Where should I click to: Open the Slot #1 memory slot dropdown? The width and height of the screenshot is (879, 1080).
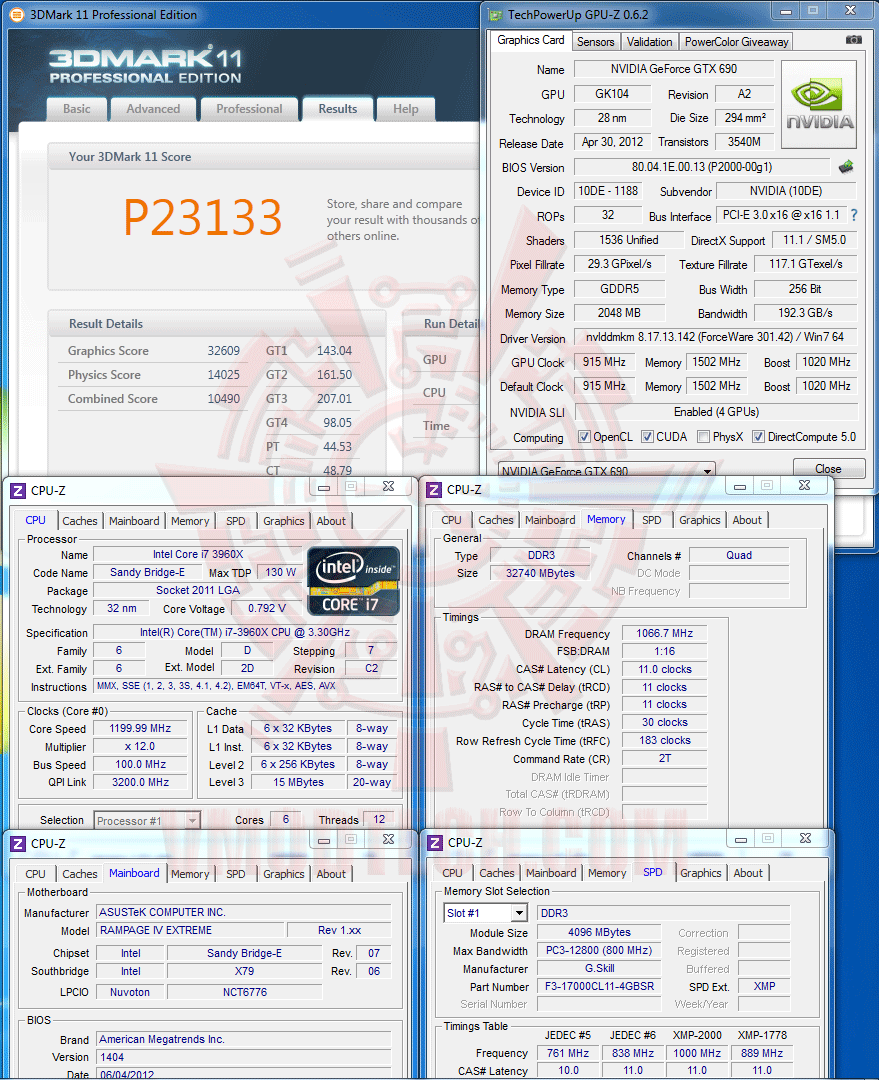(486, 913)
